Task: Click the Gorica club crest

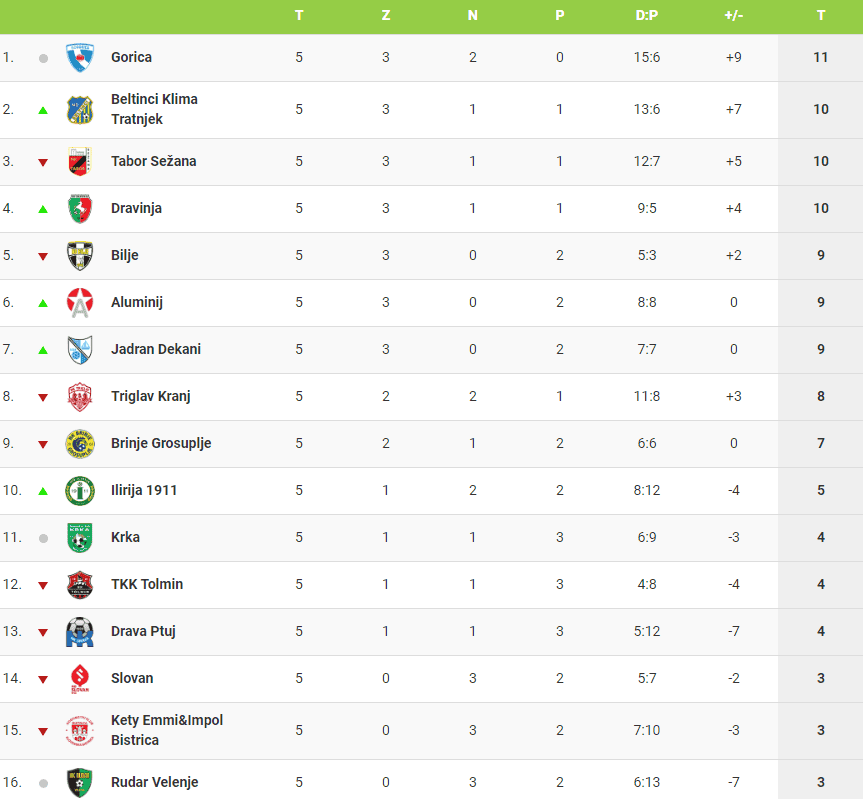Action: tap(80, 58)
